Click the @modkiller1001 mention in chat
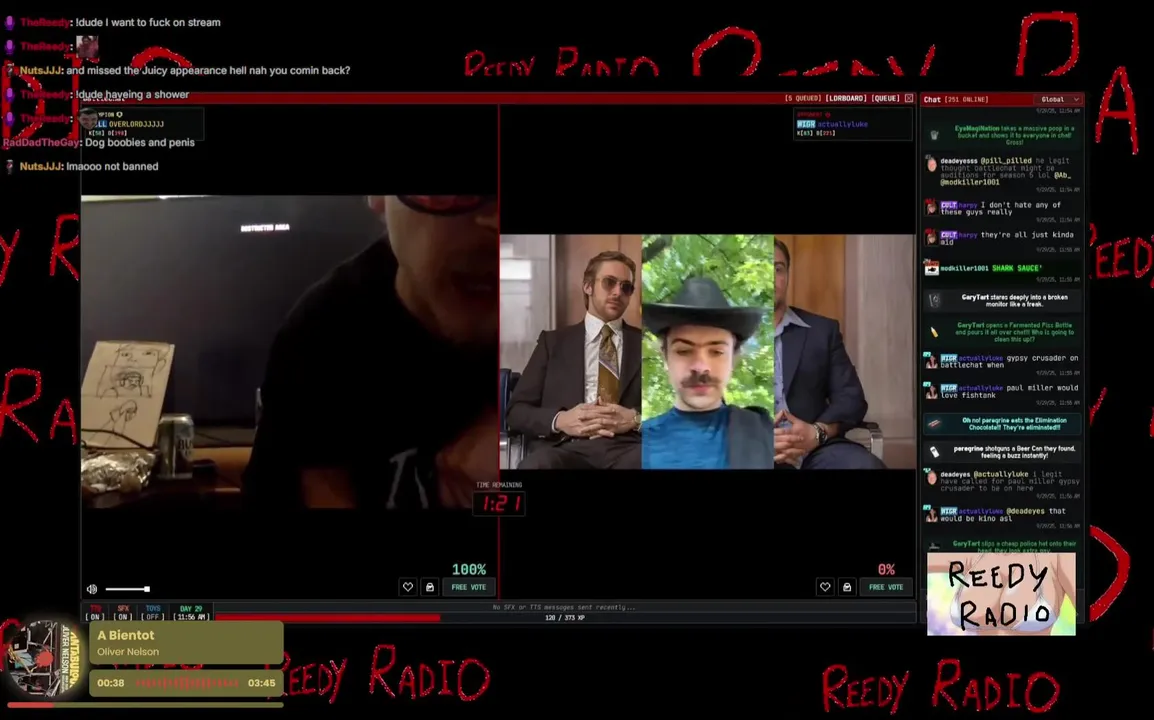Image resolution: width=1154 pixels, height=720 pixels. 970,183
